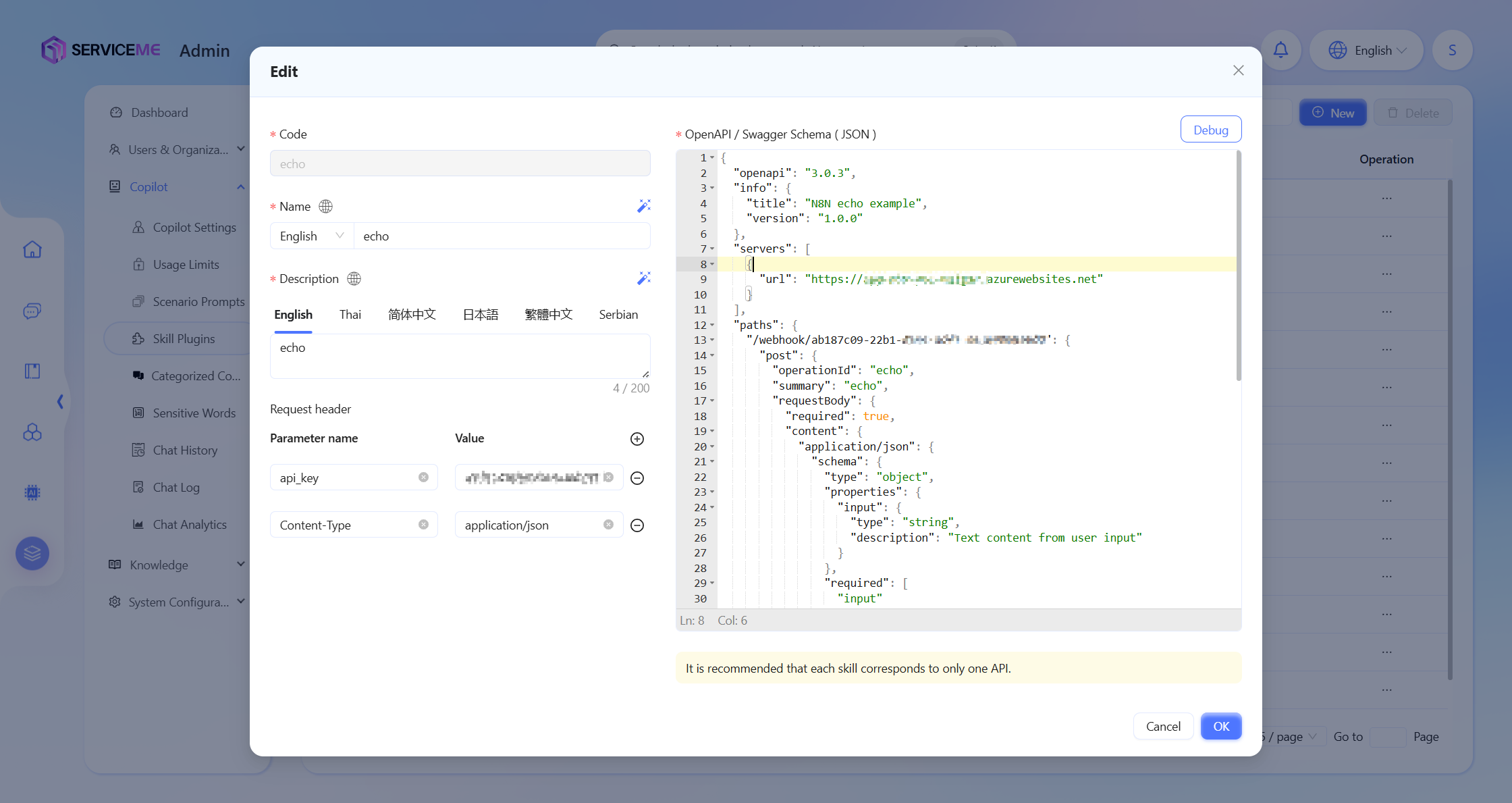This screenshot has height=803, width=1512.
Task: Fold the requestBody block at line 17
Action: coord(712,401)
